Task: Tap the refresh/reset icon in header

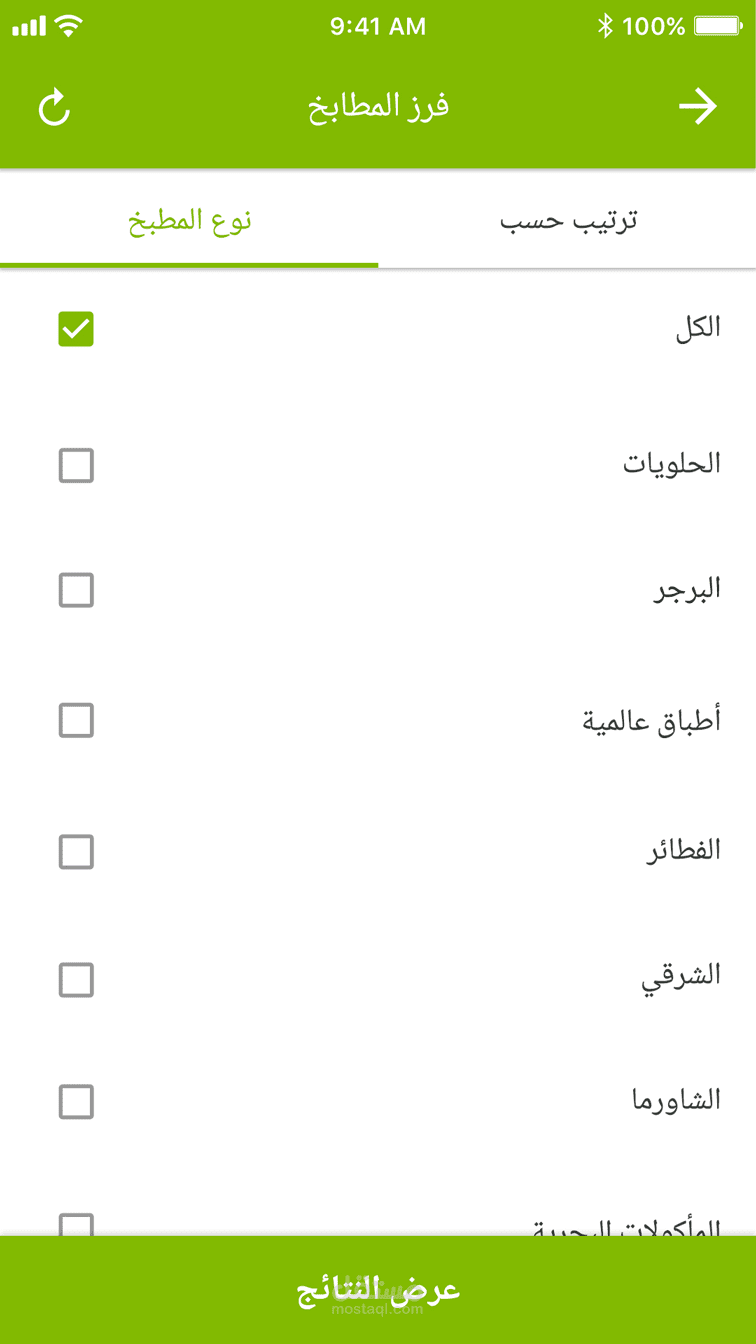Action: tap(55, 108)
